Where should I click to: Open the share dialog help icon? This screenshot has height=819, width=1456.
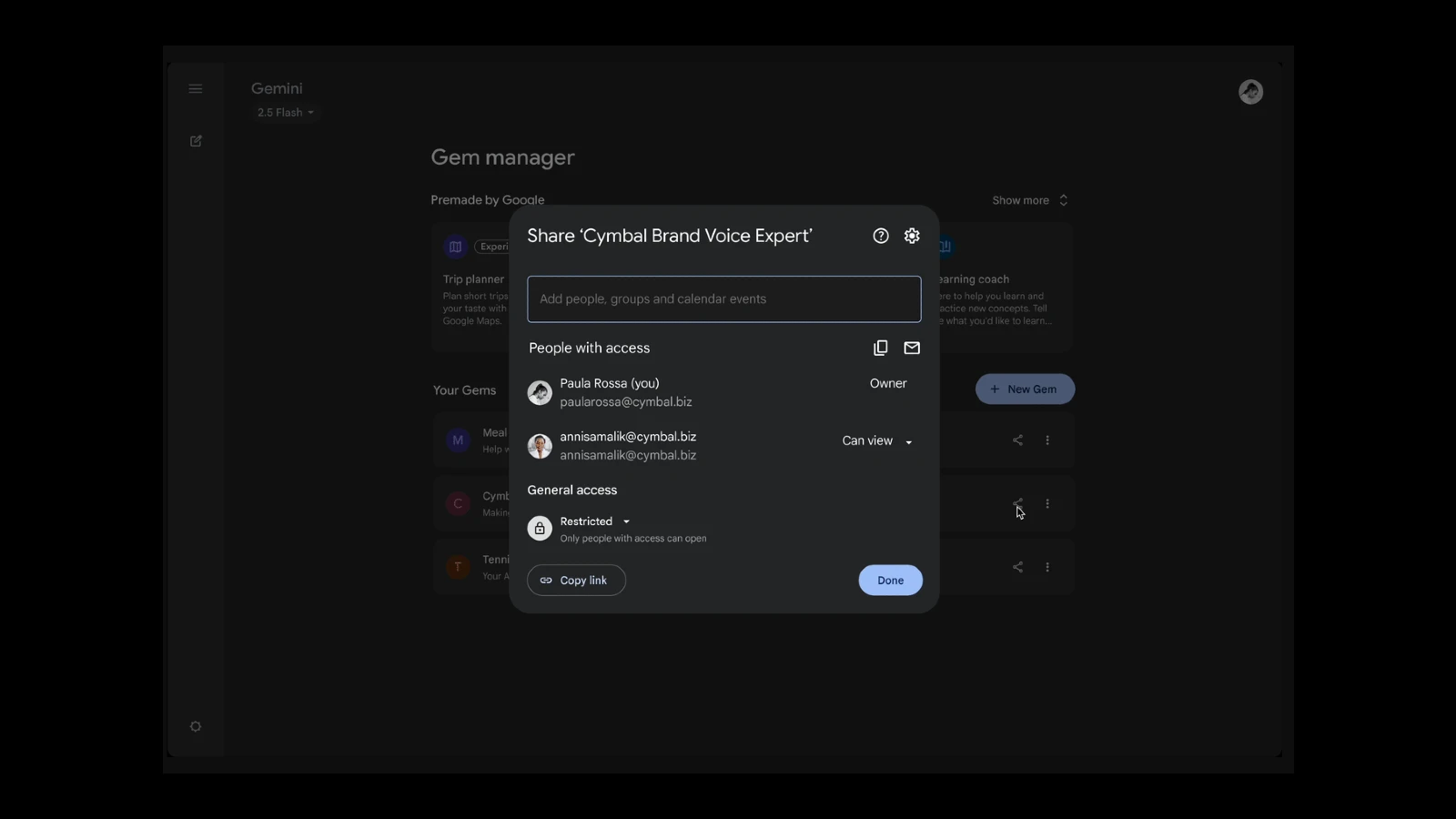[x=880, y=236]
